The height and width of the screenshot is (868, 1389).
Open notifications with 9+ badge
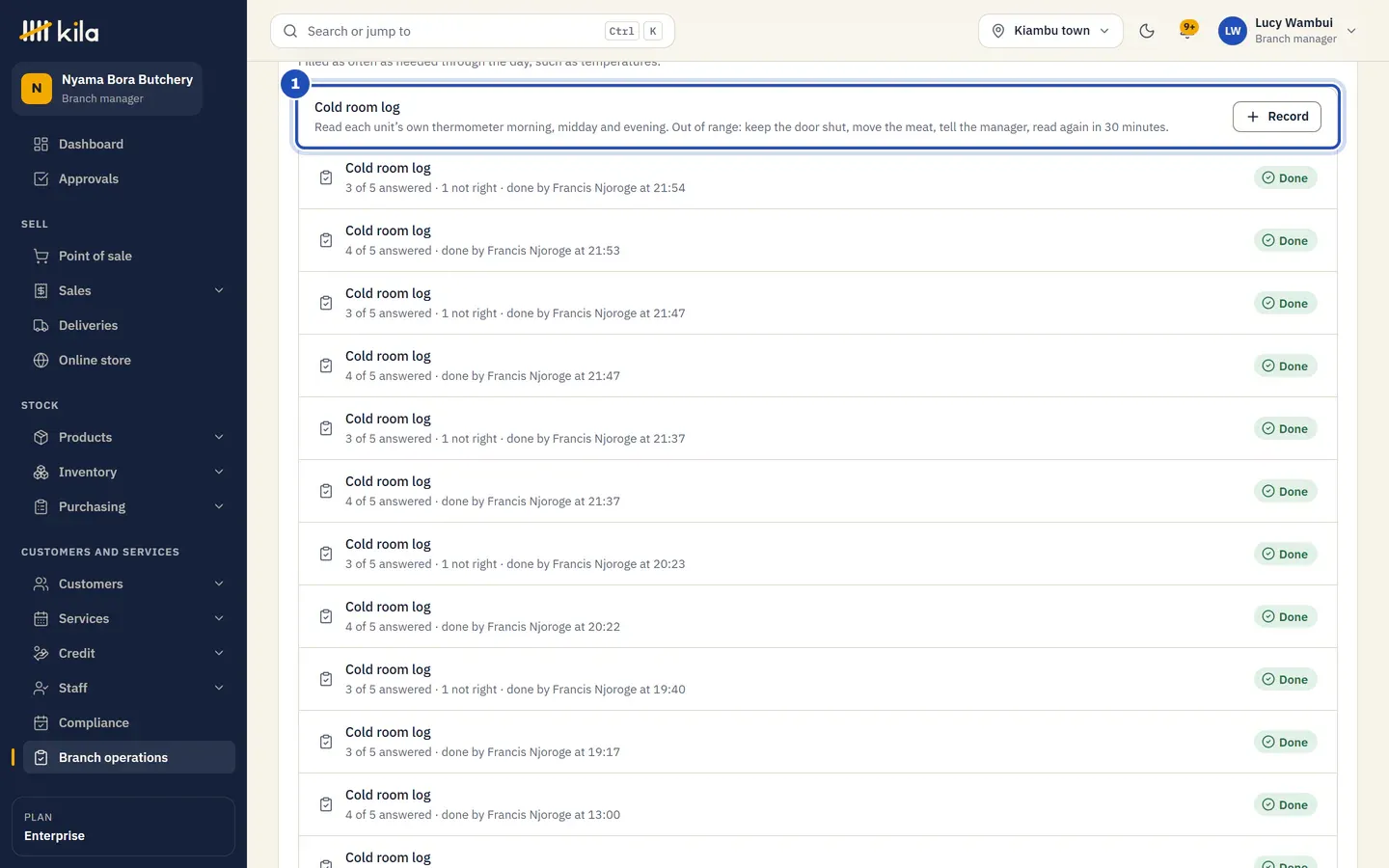coord(1188,30)
